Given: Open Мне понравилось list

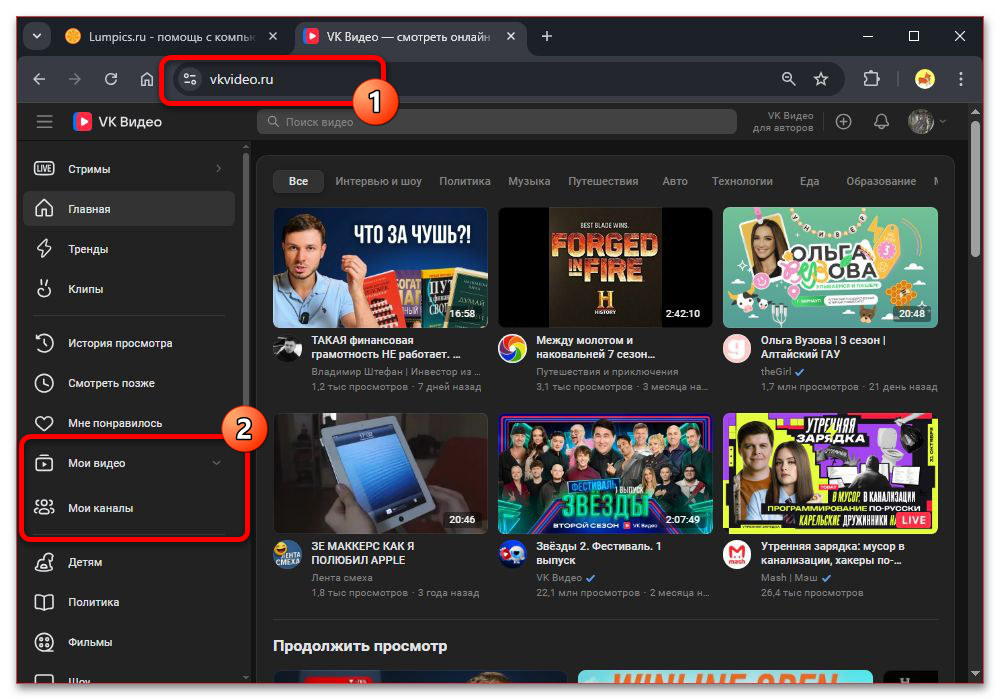Looking at the screenshot, I should 129,423.
